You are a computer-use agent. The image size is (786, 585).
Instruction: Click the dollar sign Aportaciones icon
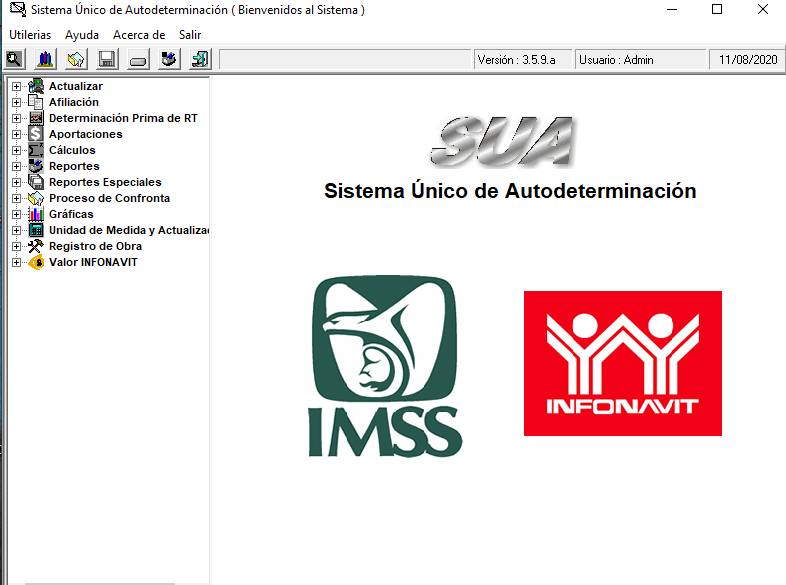(36, 134)
